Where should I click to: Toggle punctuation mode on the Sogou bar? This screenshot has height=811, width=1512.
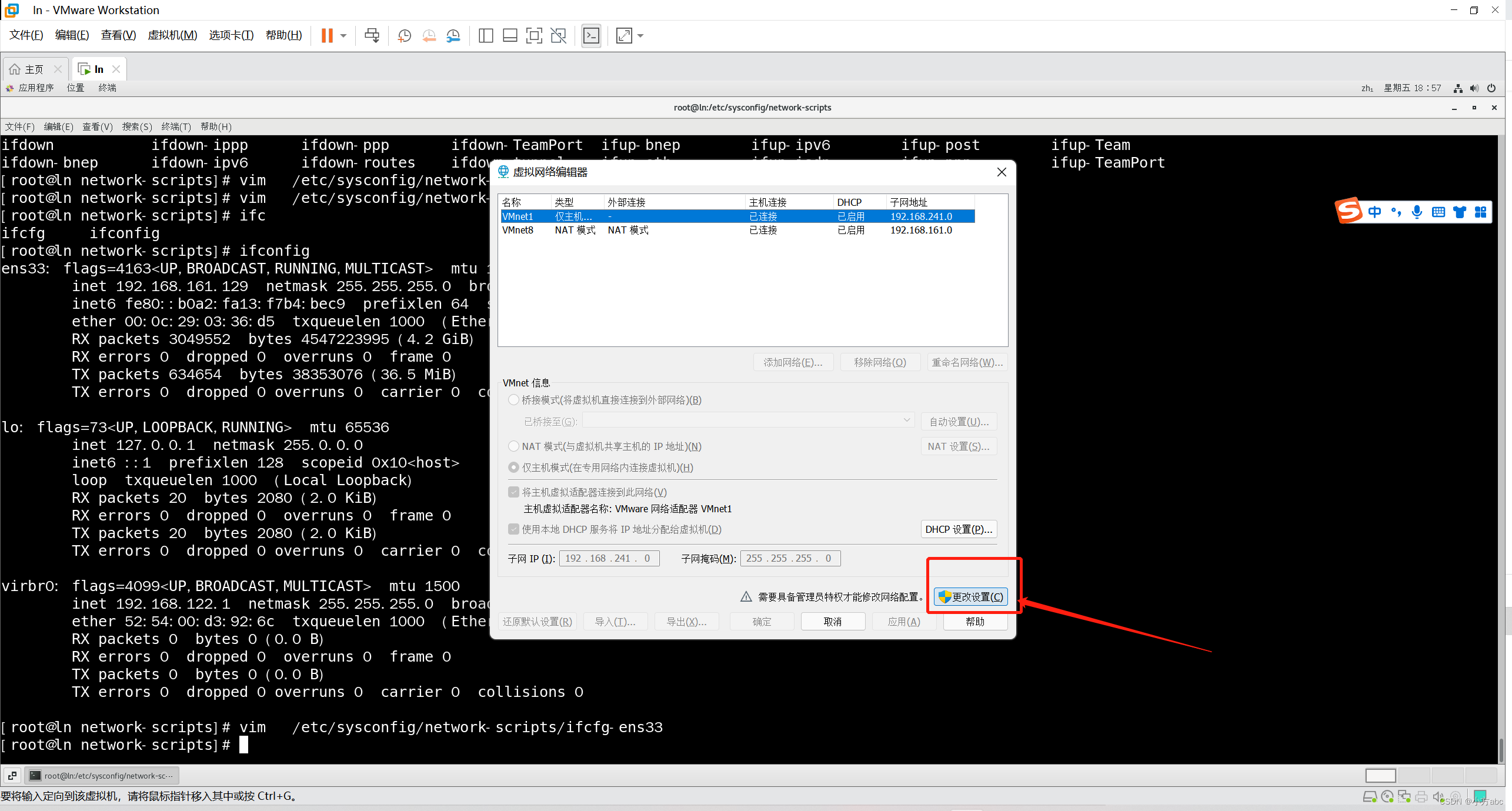point(1396,212)
